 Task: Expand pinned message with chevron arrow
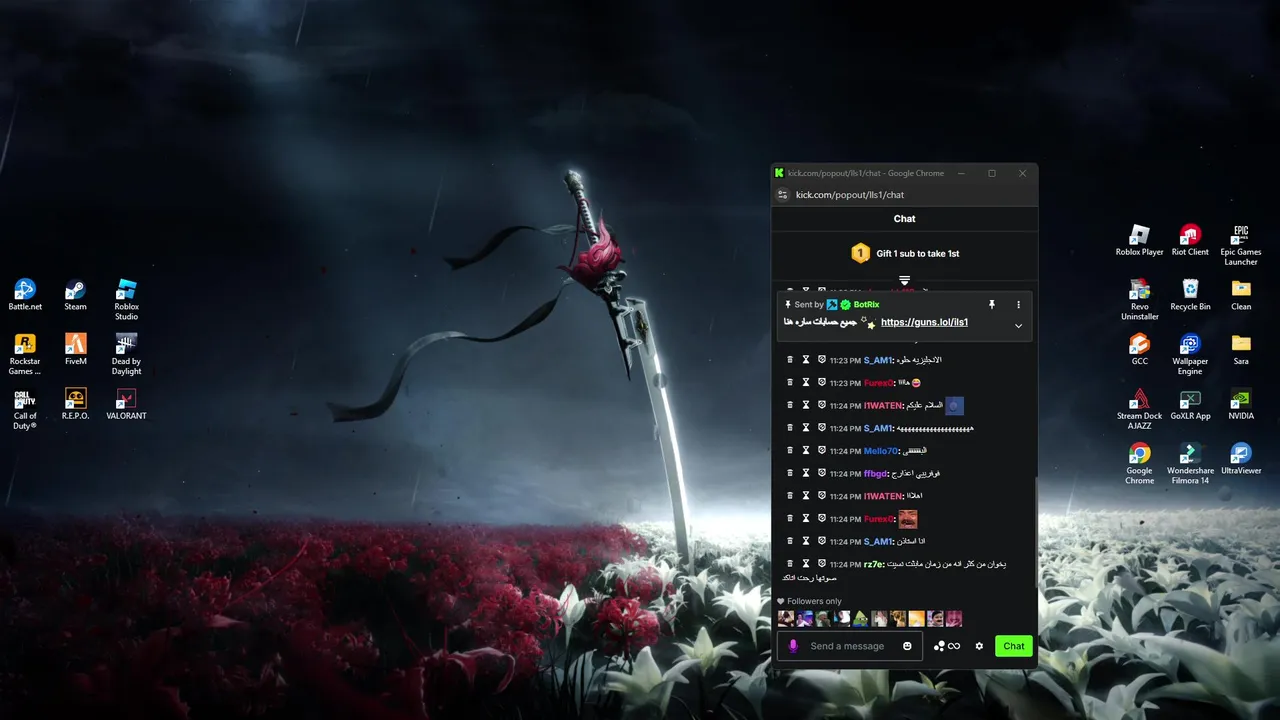tap(1018, 326)
